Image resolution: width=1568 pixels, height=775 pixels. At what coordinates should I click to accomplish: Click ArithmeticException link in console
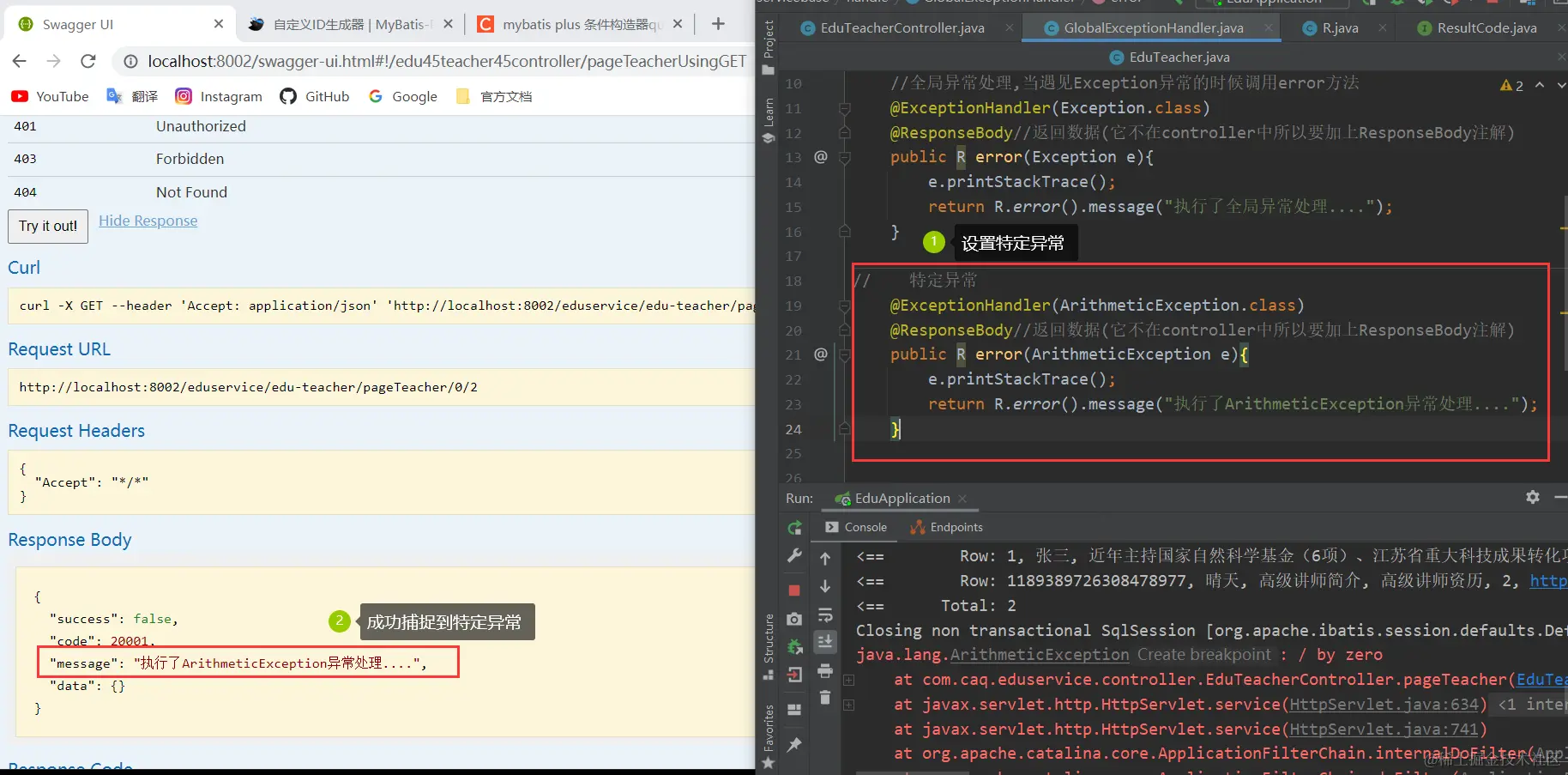[1040, 655]
